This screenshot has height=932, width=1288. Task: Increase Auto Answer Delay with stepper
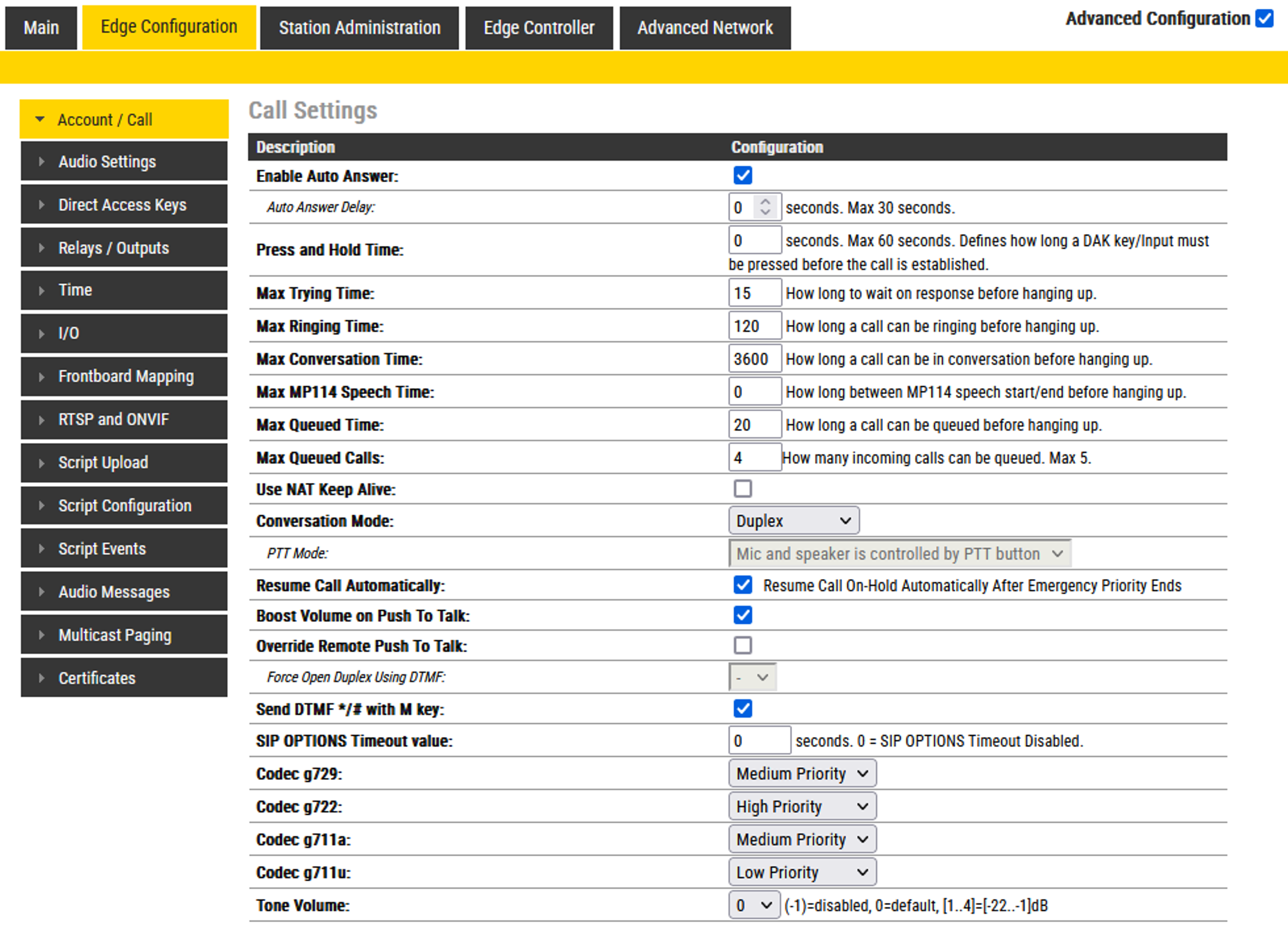(x=765, y=202)
